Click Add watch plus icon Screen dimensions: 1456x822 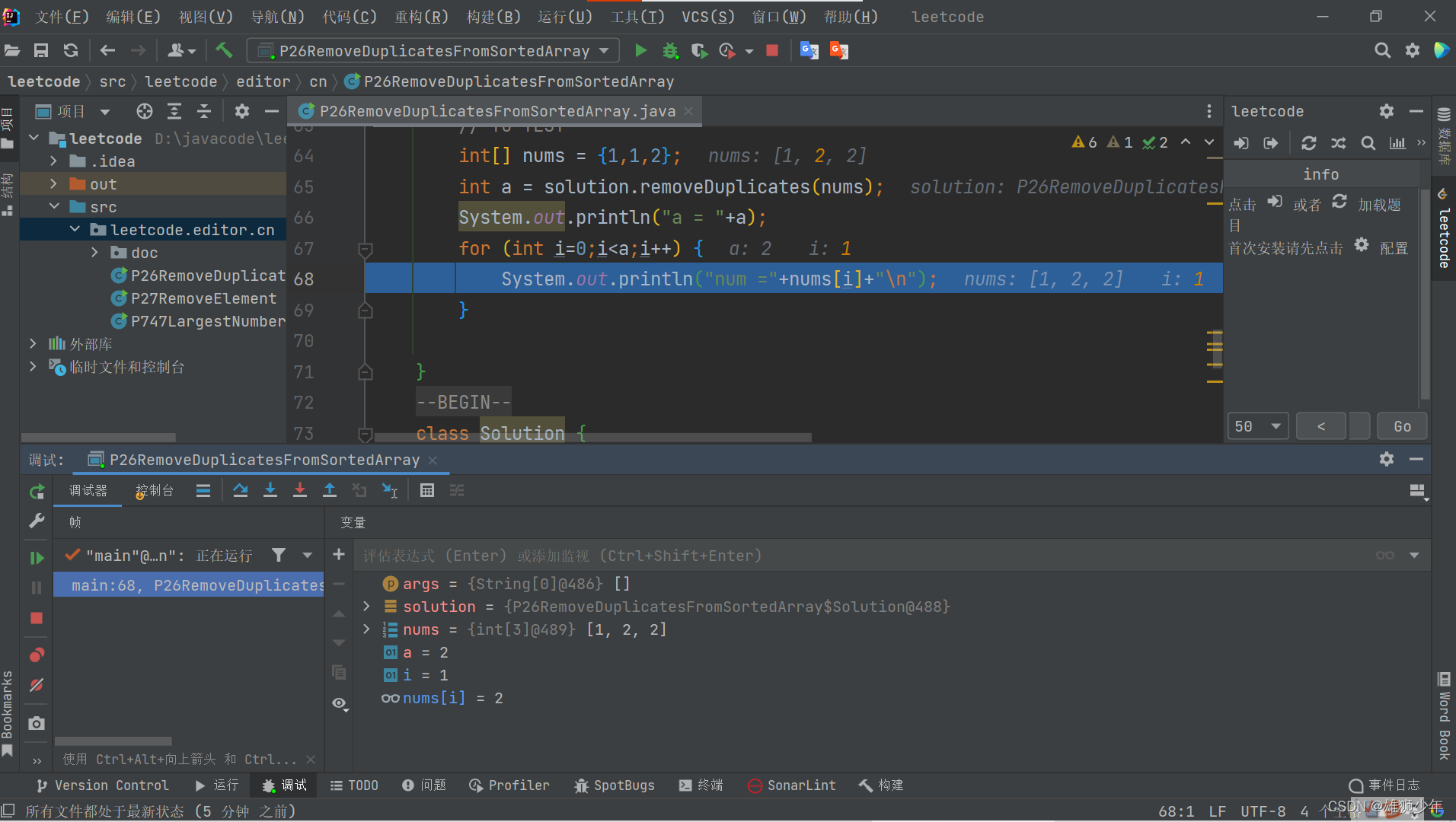[x=339, y=555]
